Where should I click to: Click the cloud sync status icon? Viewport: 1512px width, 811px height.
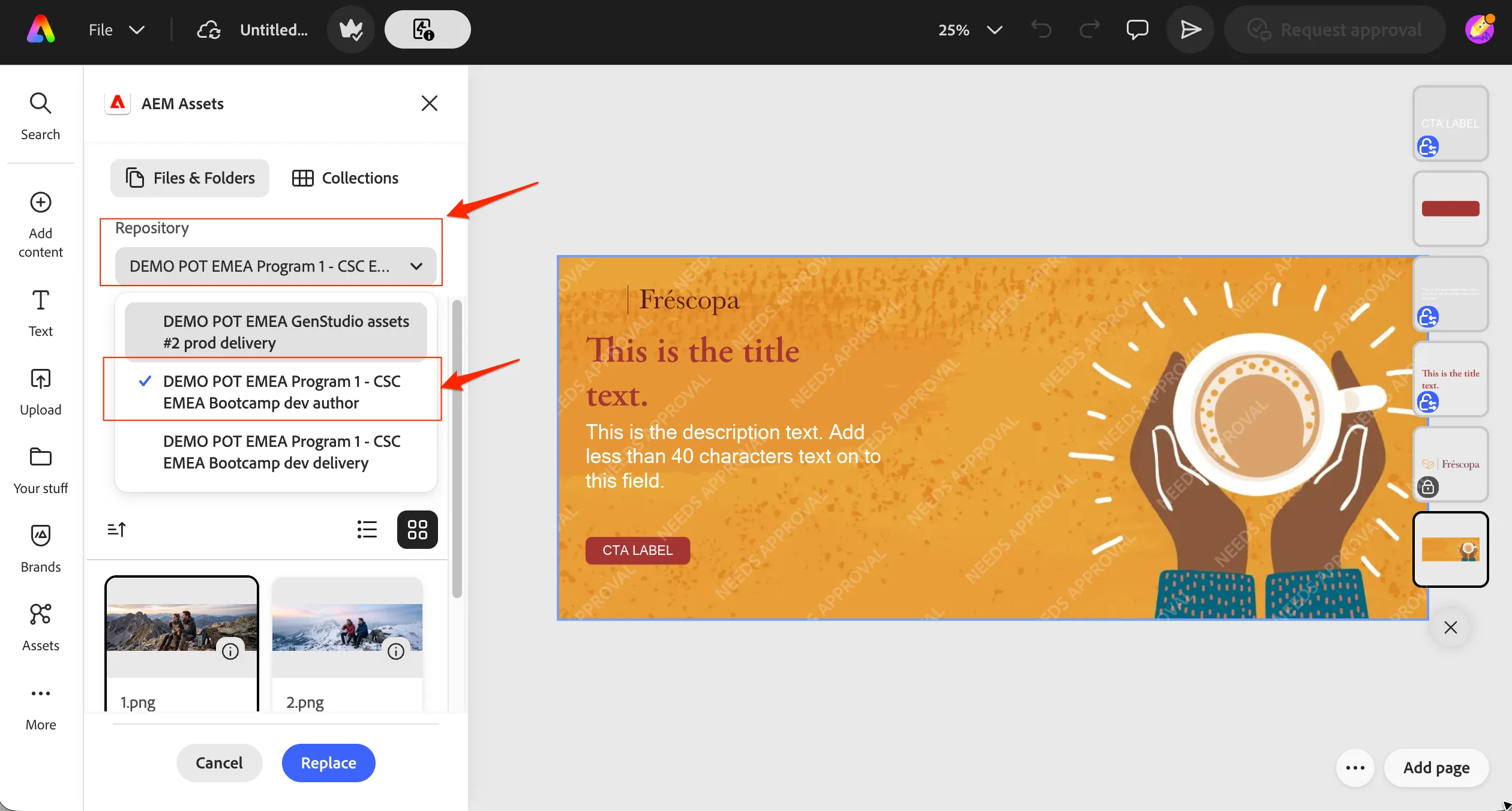(209, 29)
